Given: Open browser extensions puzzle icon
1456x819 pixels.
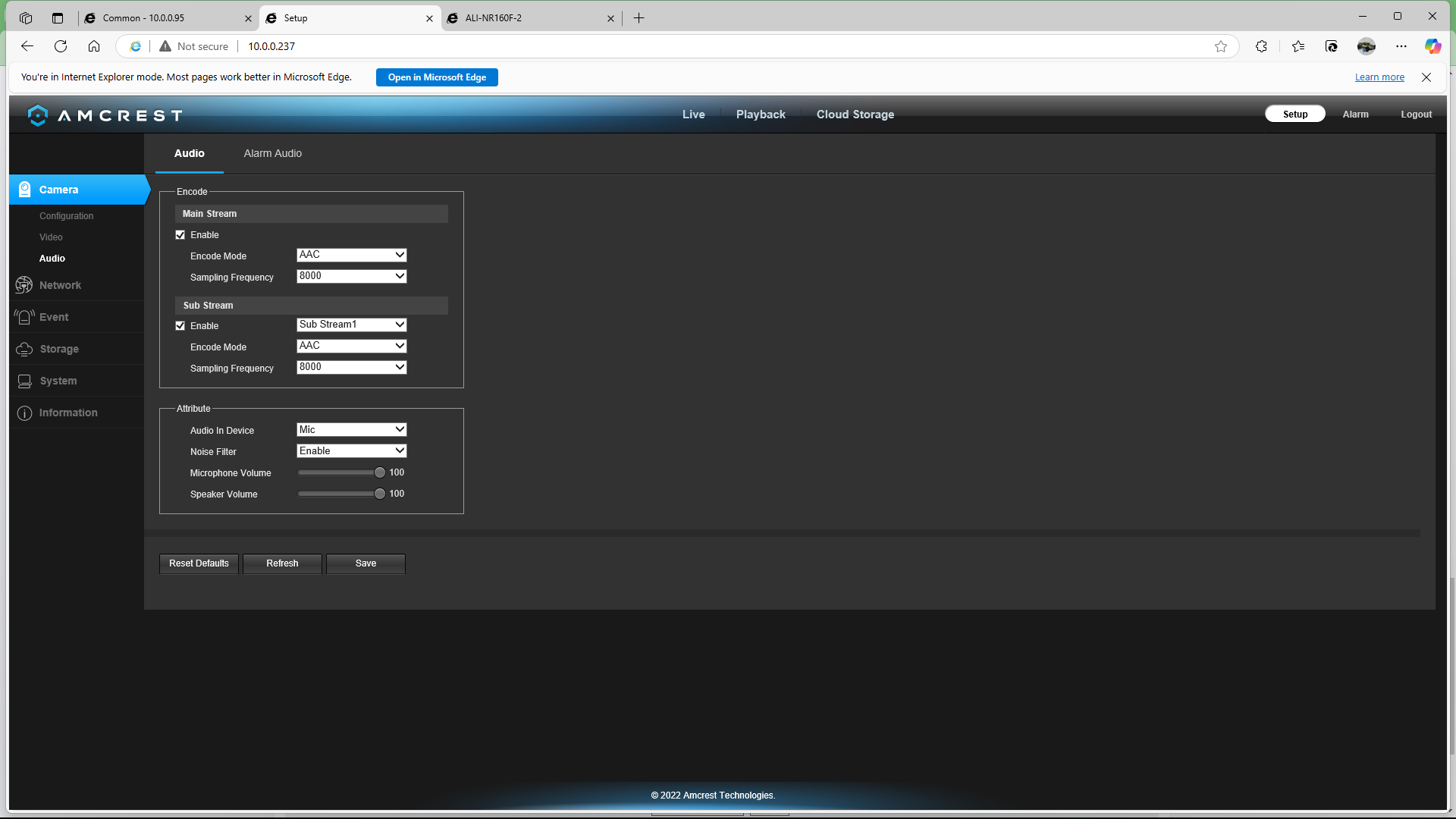Looking at the screenshot, I should click(x=1261, y=46).
